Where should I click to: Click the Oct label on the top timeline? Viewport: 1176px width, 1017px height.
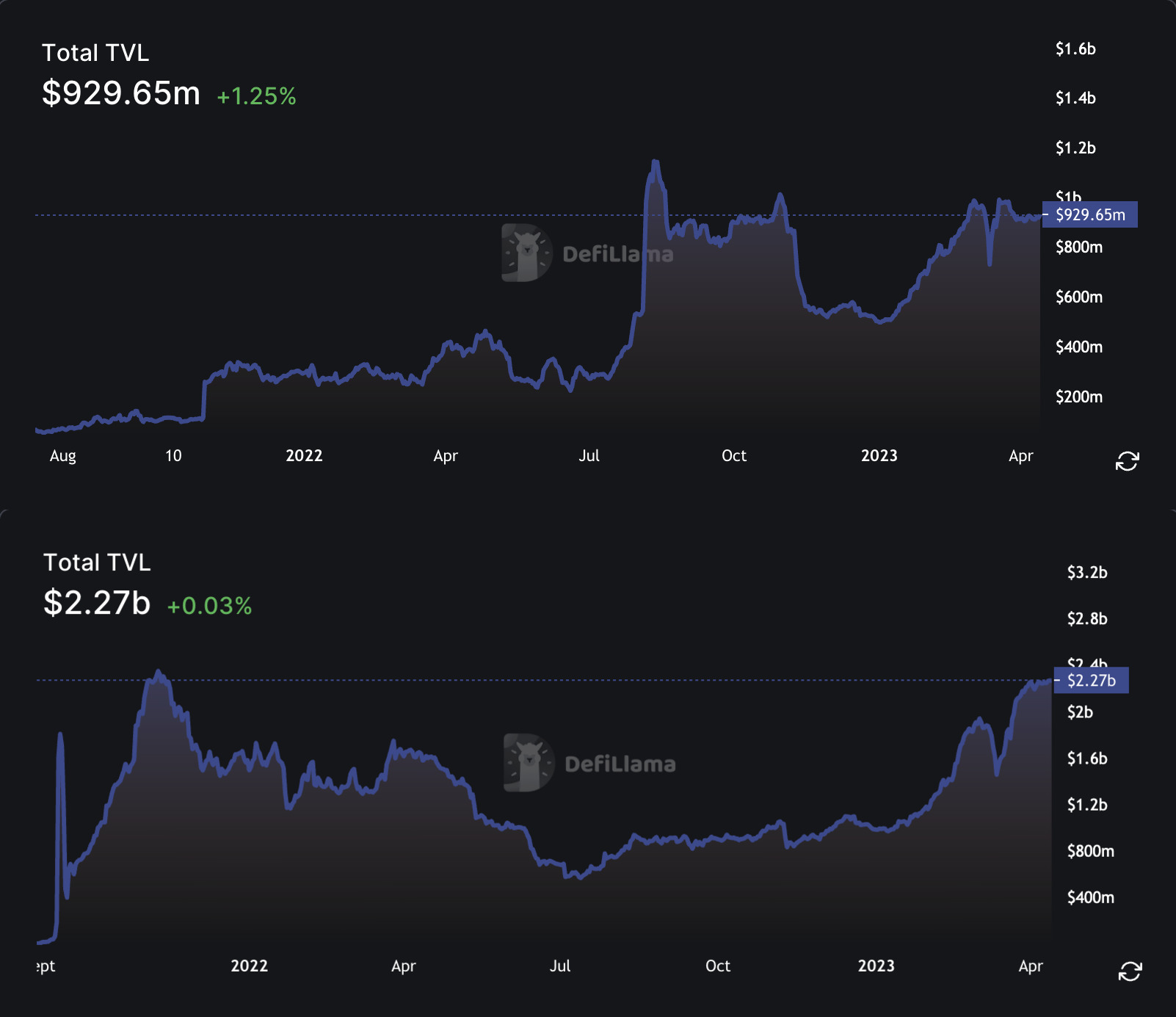pyautogui.click(x=733, y=455)
